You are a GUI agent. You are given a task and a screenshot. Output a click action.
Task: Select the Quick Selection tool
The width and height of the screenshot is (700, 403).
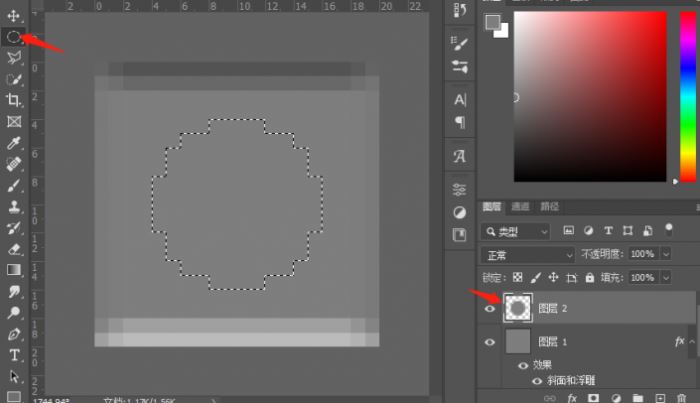(14, 79)
